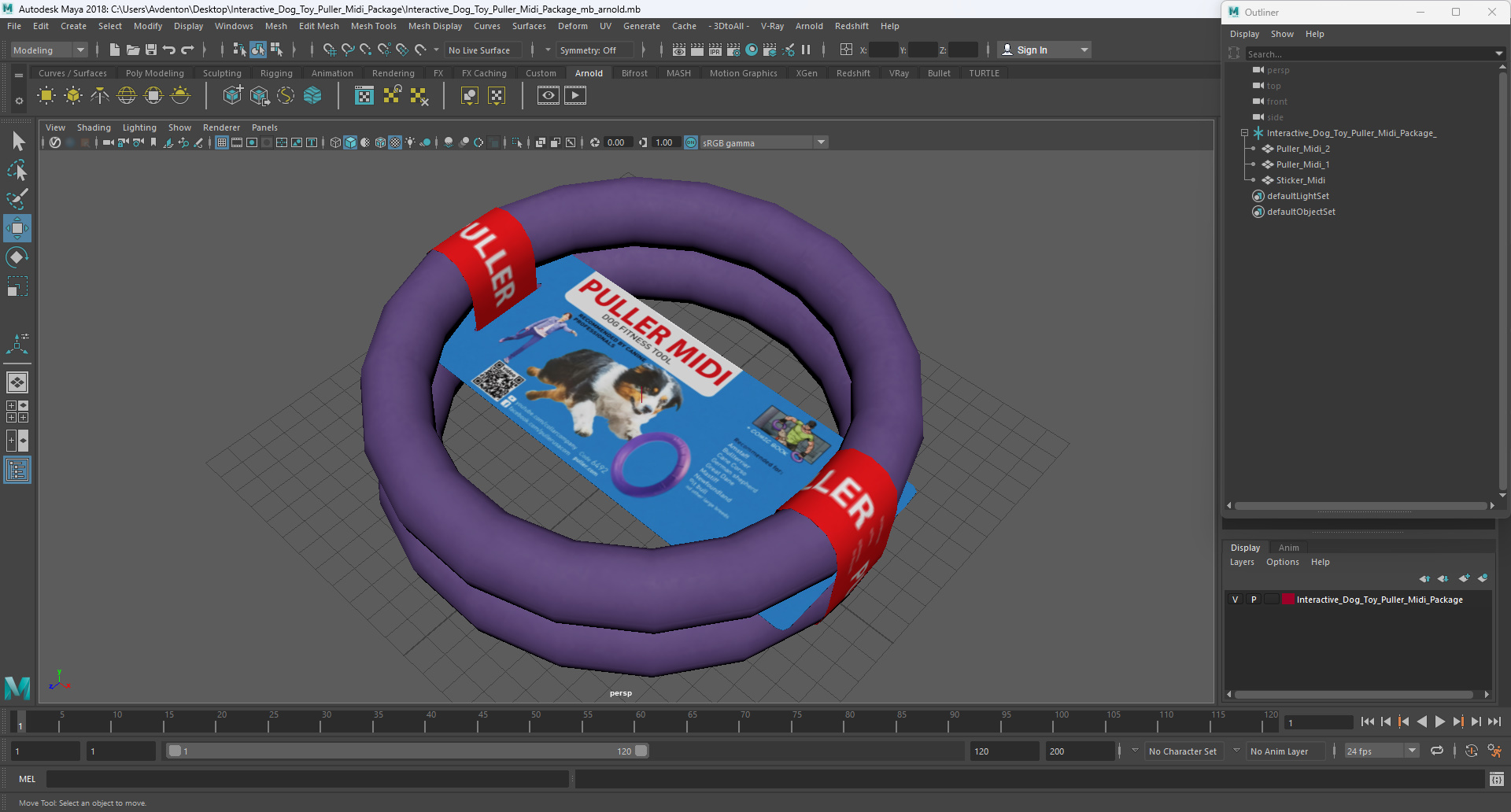Screen dimensions: 1511x812
Task: Click MEL script language toggle
Action: click(x=28, y=779)
